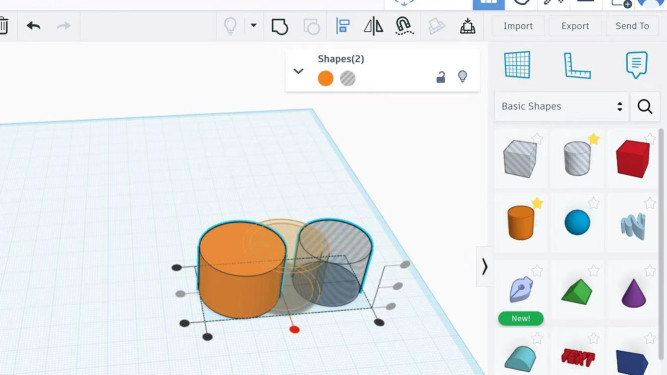Pick the striped hole Cylinder shape
This screenshot has height=375, width=667.
[x=577, y=159]
